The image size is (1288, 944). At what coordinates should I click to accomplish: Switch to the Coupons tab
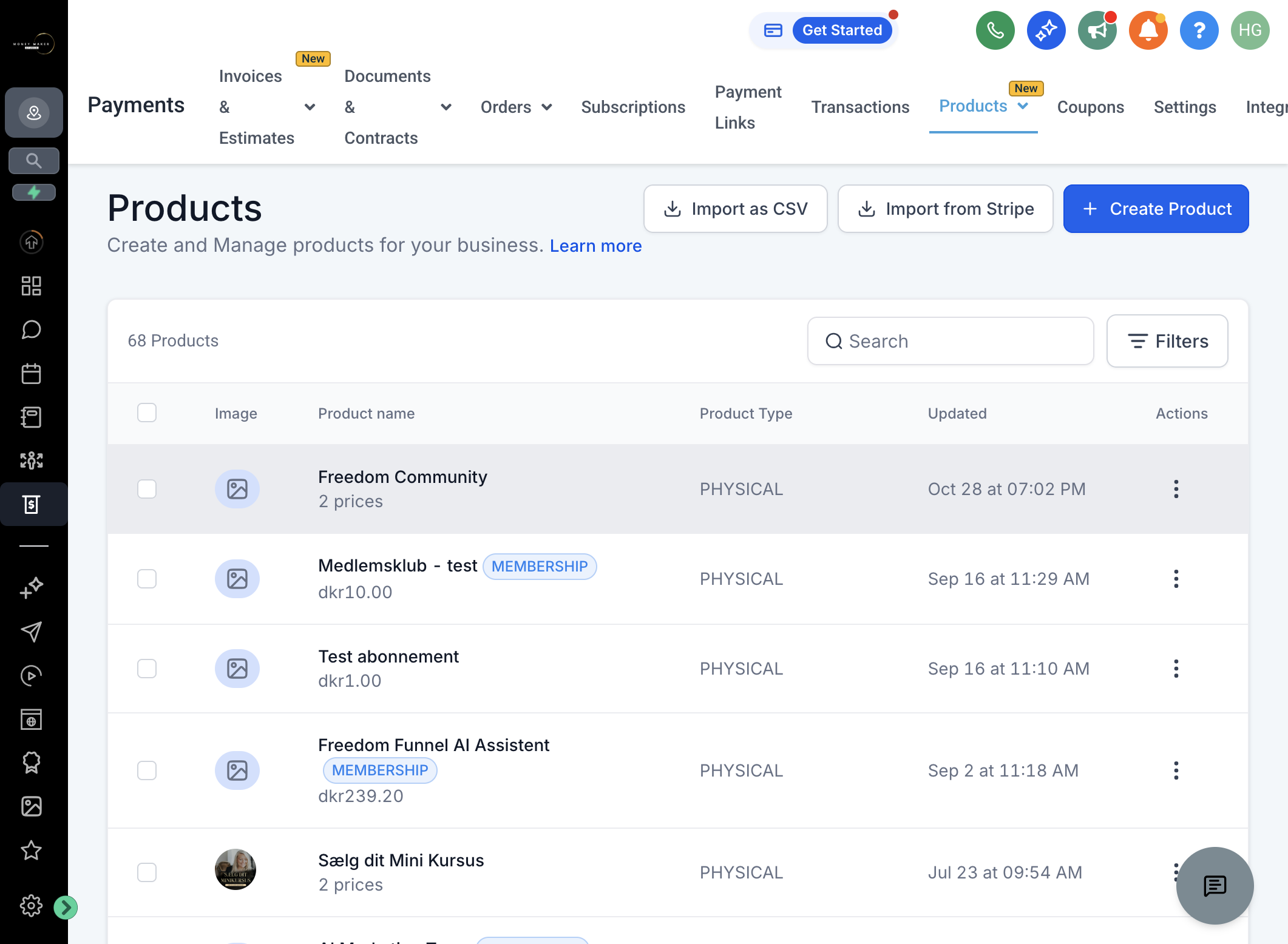pos(1091,107)
